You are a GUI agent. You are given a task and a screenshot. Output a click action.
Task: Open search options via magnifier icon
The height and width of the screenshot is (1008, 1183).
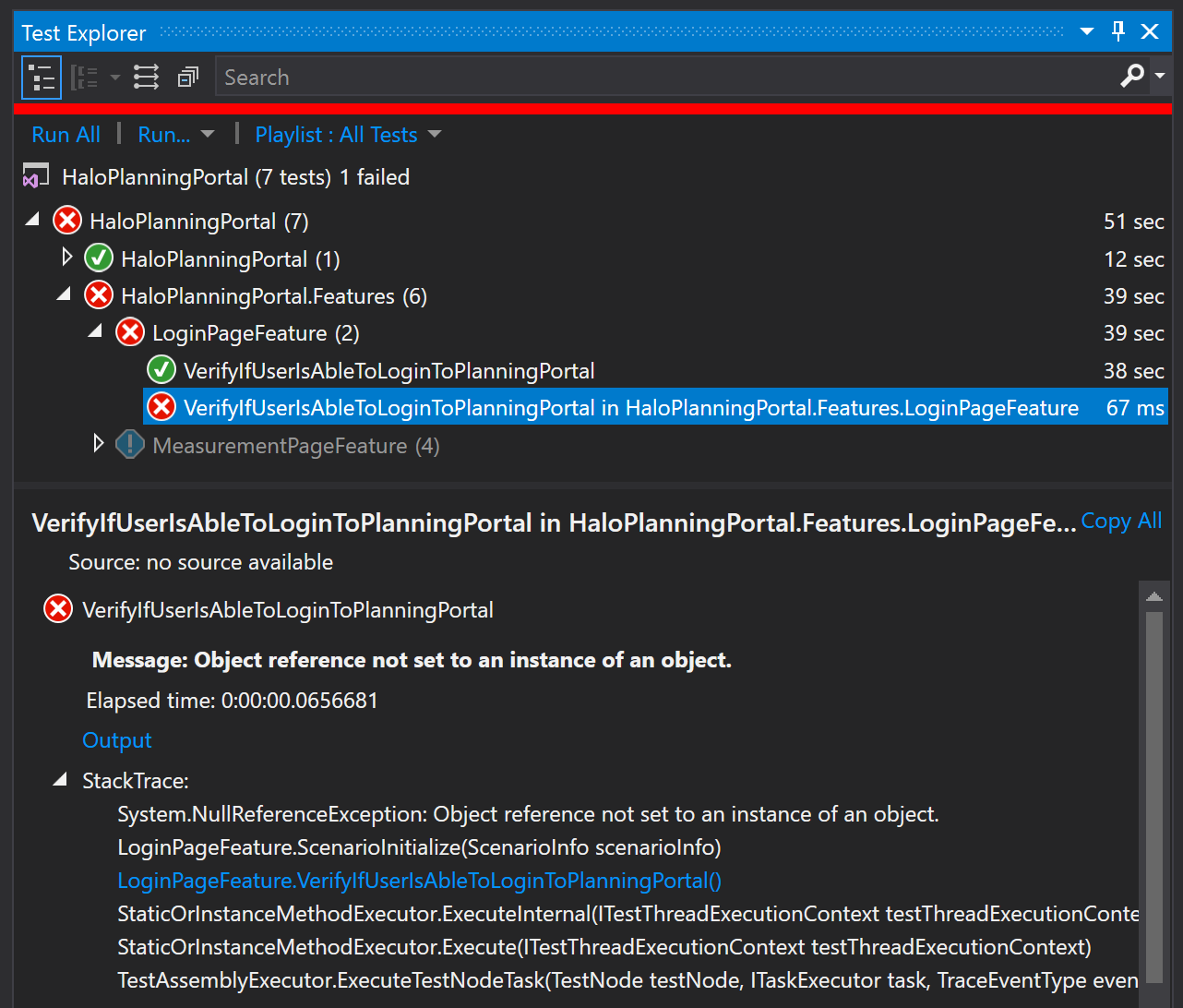click(x=1132, y=75)
